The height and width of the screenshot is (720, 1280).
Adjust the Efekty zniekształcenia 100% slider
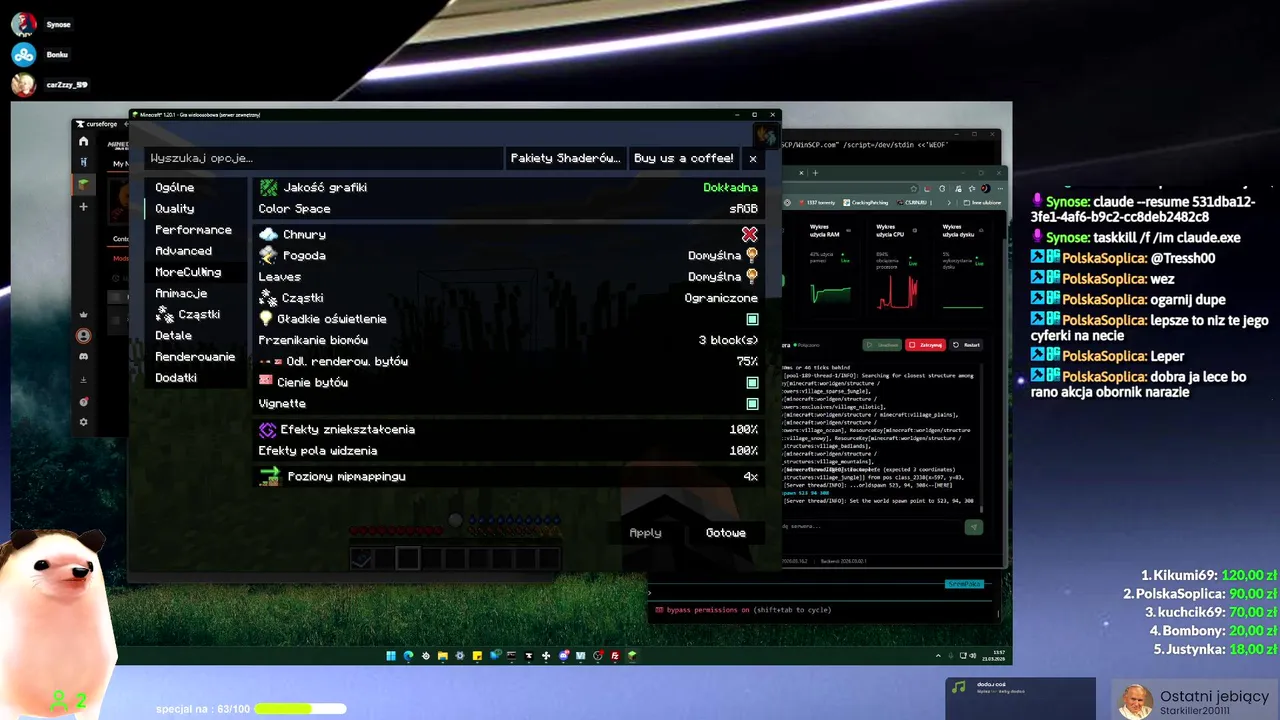click(743, 430)
